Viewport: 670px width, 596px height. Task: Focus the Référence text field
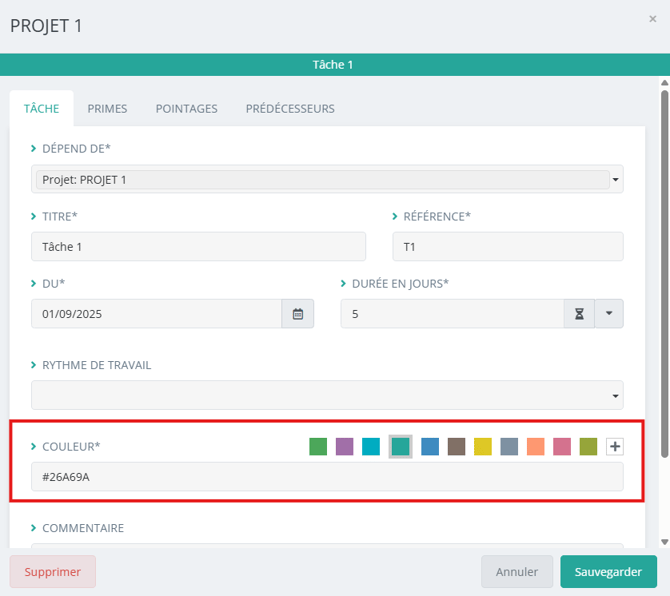tap(508, 247)
